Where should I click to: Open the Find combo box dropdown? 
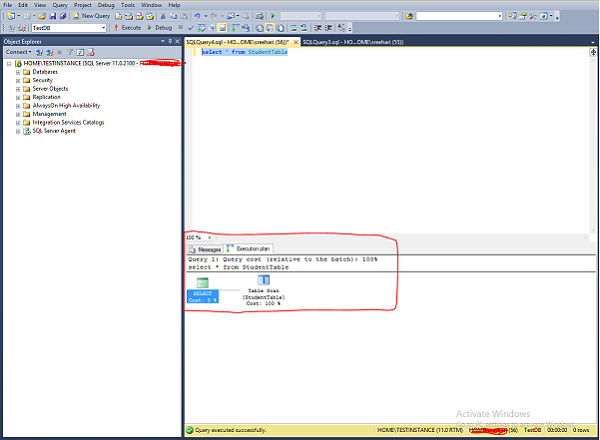[x=500, y=16]
